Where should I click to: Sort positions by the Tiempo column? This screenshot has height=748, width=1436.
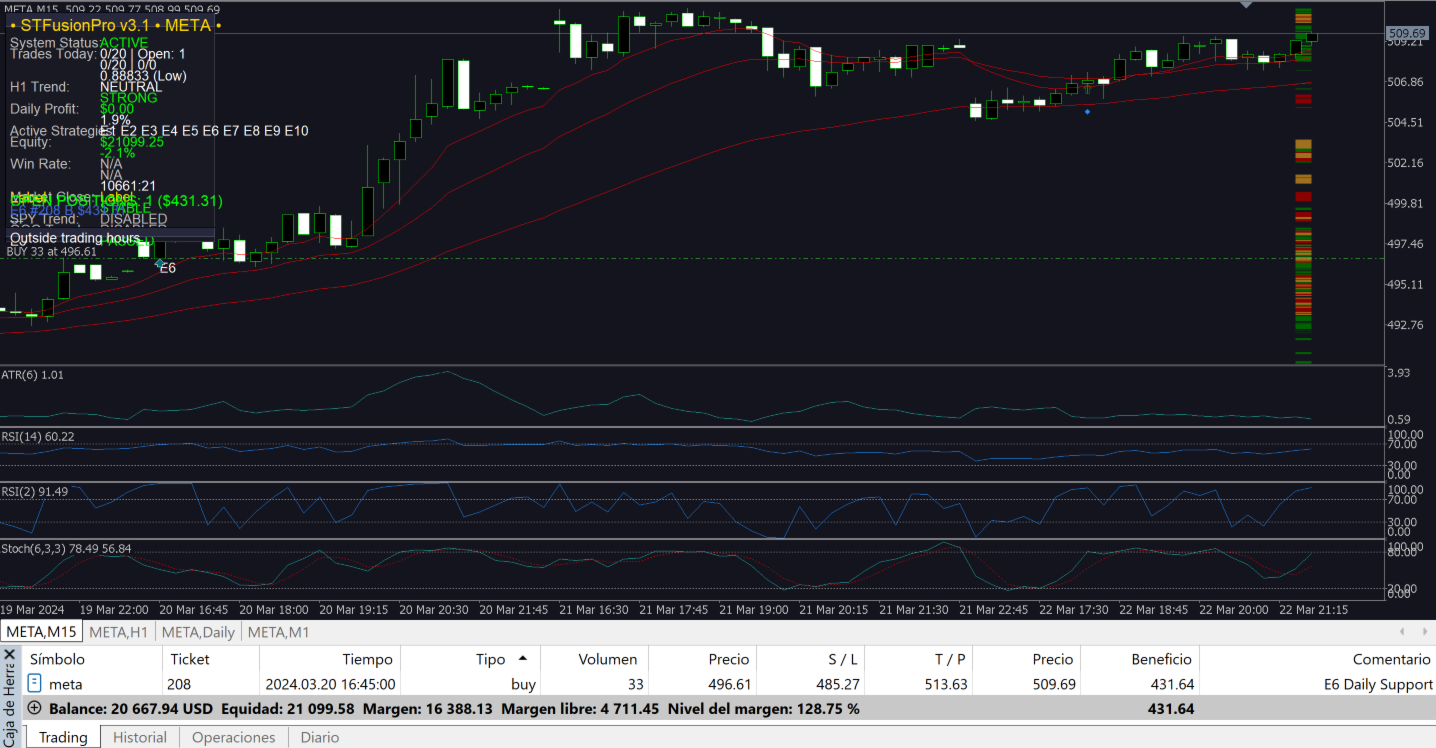[x=330, y=659]
